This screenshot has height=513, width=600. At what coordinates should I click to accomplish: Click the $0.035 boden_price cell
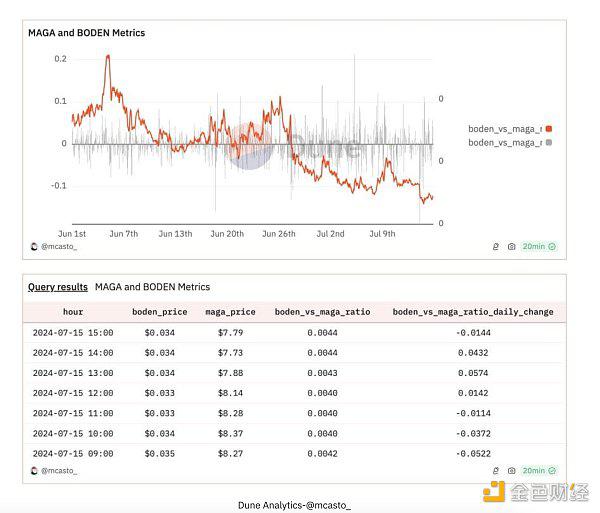[x=160, y=454]
